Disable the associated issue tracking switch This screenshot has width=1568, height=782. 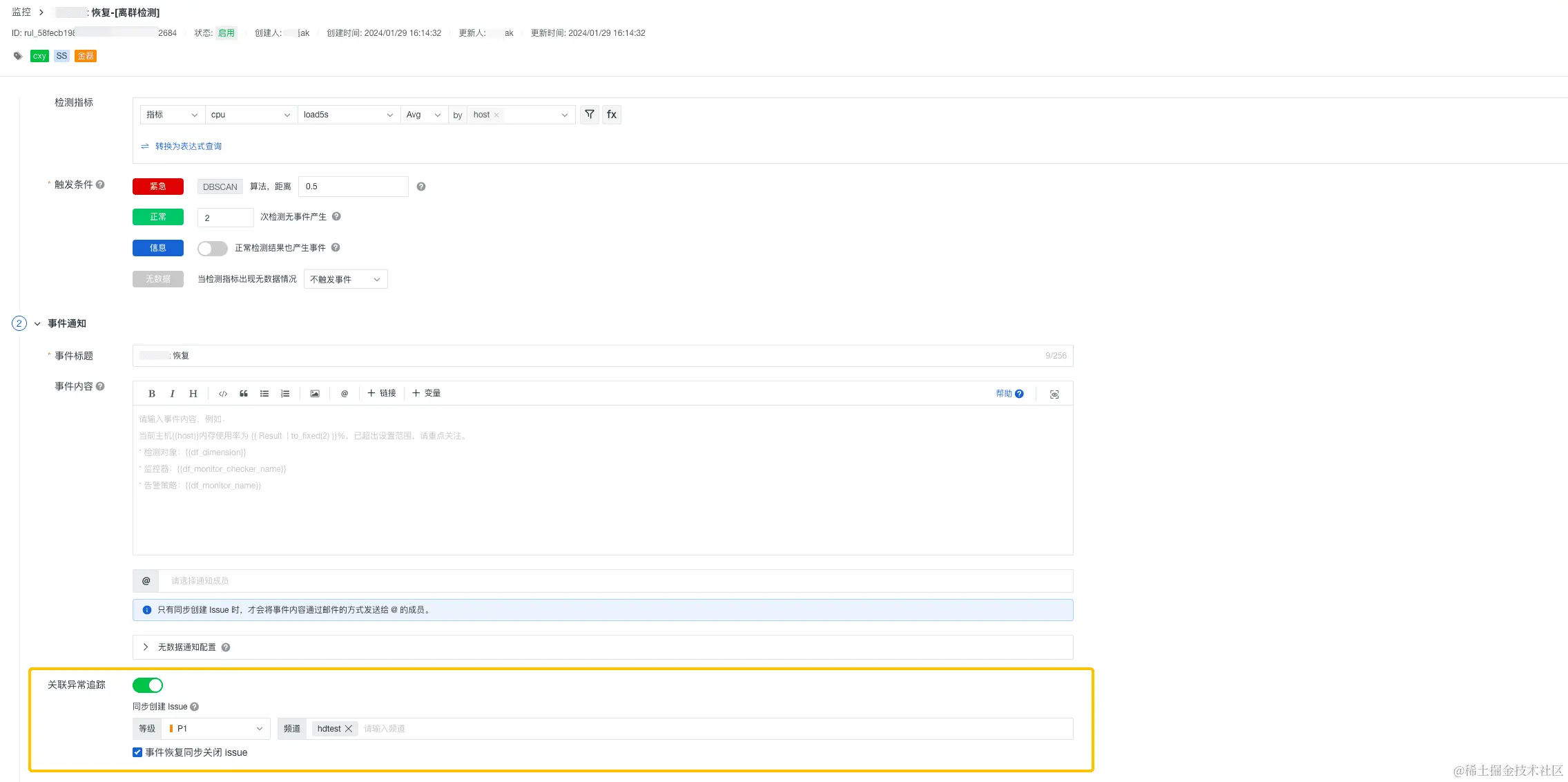click(x=148, y=685)
